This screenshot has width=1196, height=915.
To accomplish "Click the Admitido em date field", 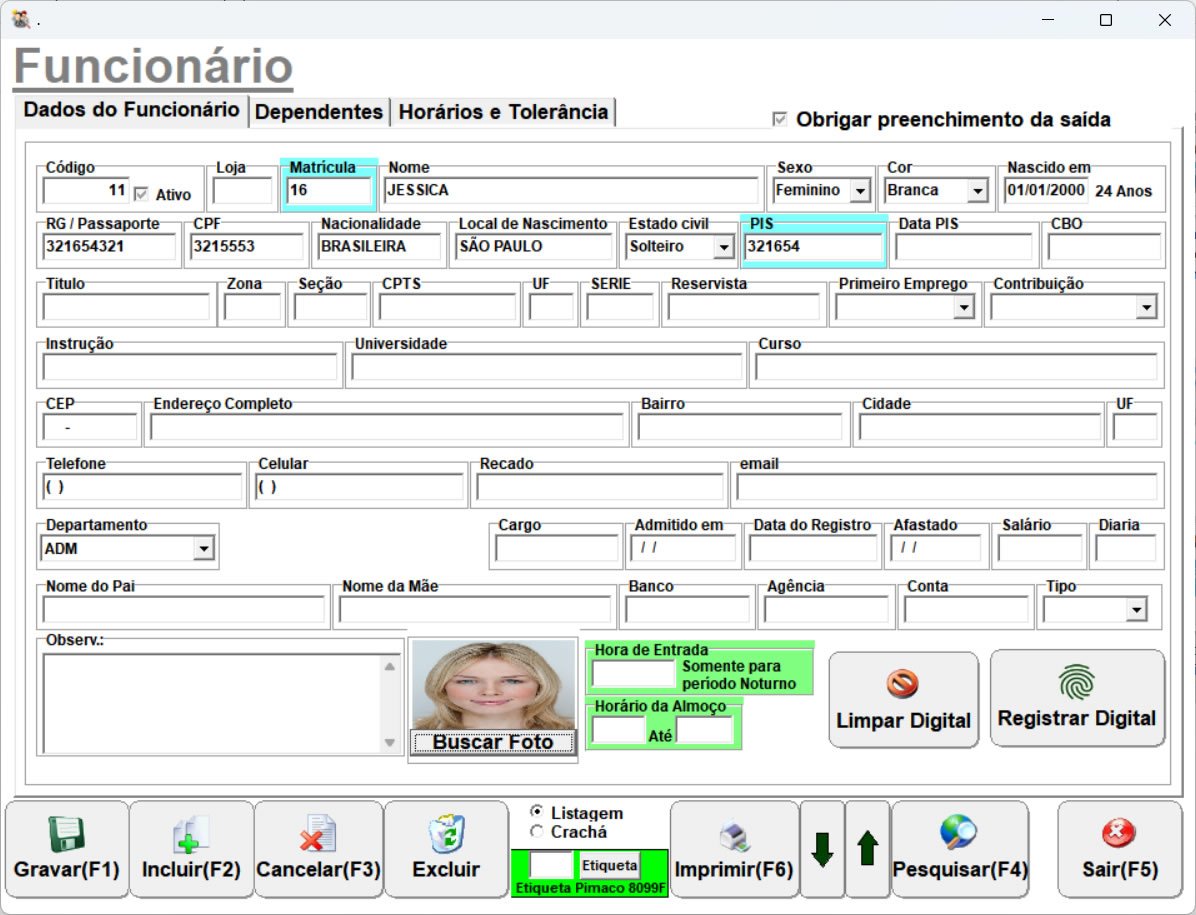I will pyautogui.click(x=683, y=548).
